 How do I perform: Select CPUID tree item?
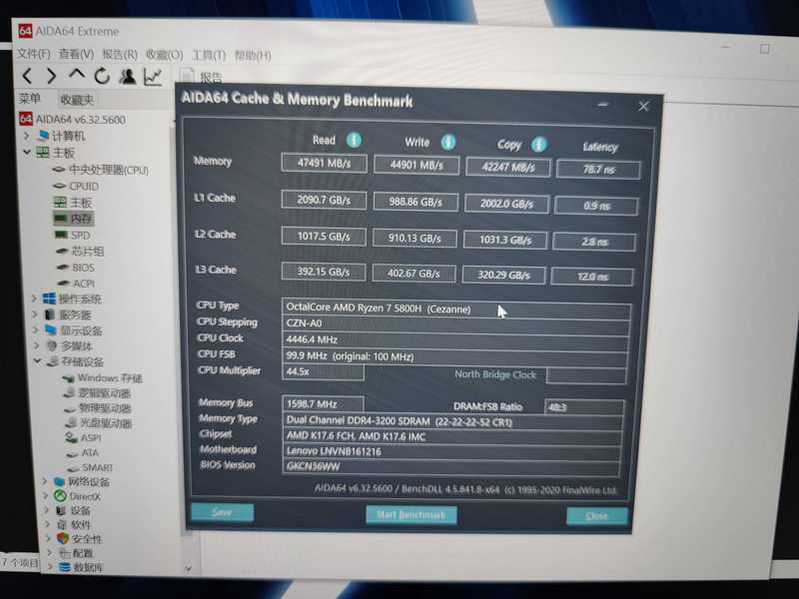pos(84,186)
